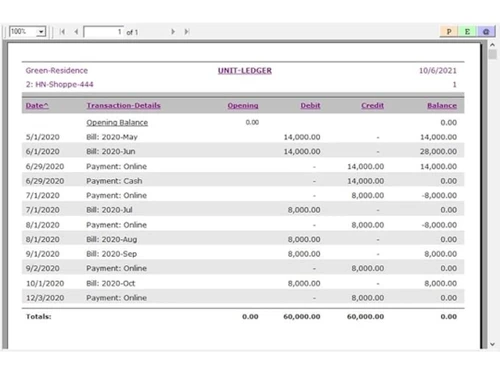
Task: Click the 'of 1' page count text
Action: tap(132, 32)
